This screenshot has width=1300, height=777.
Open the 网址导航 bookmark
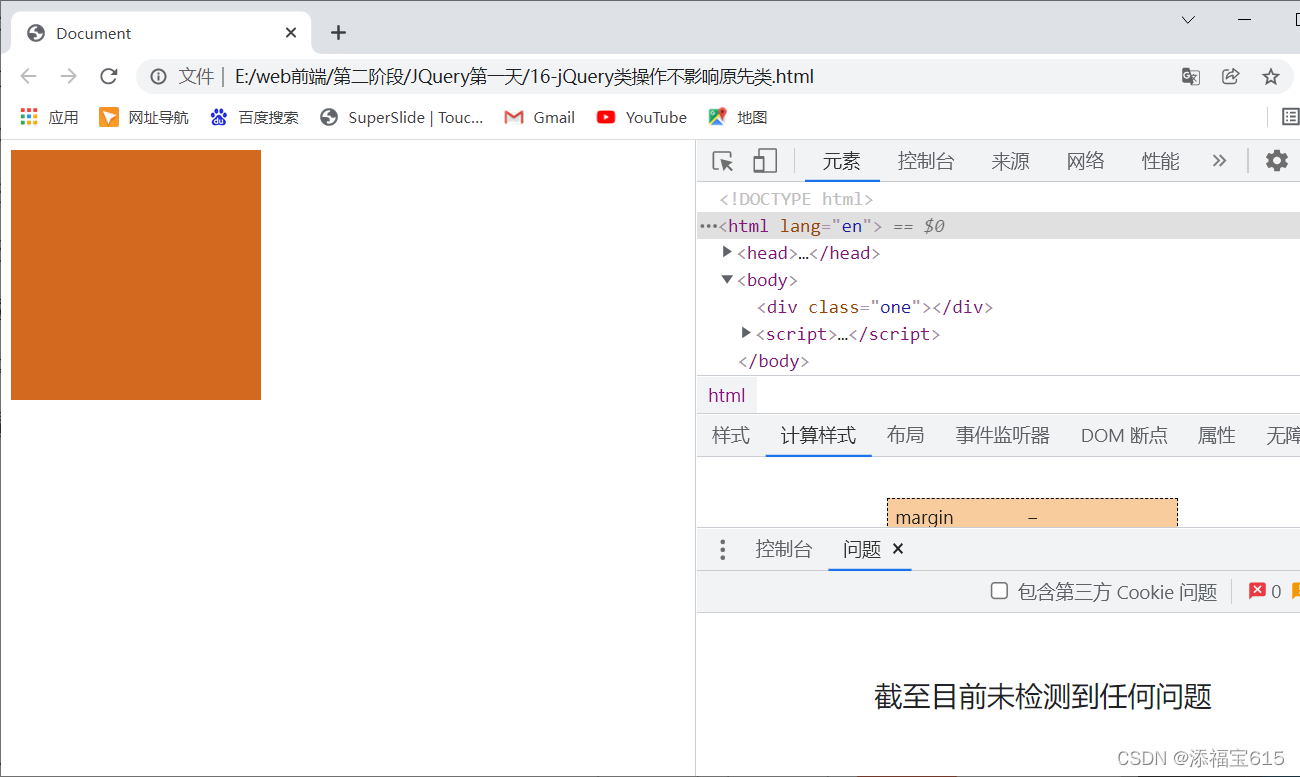point(144,117)
